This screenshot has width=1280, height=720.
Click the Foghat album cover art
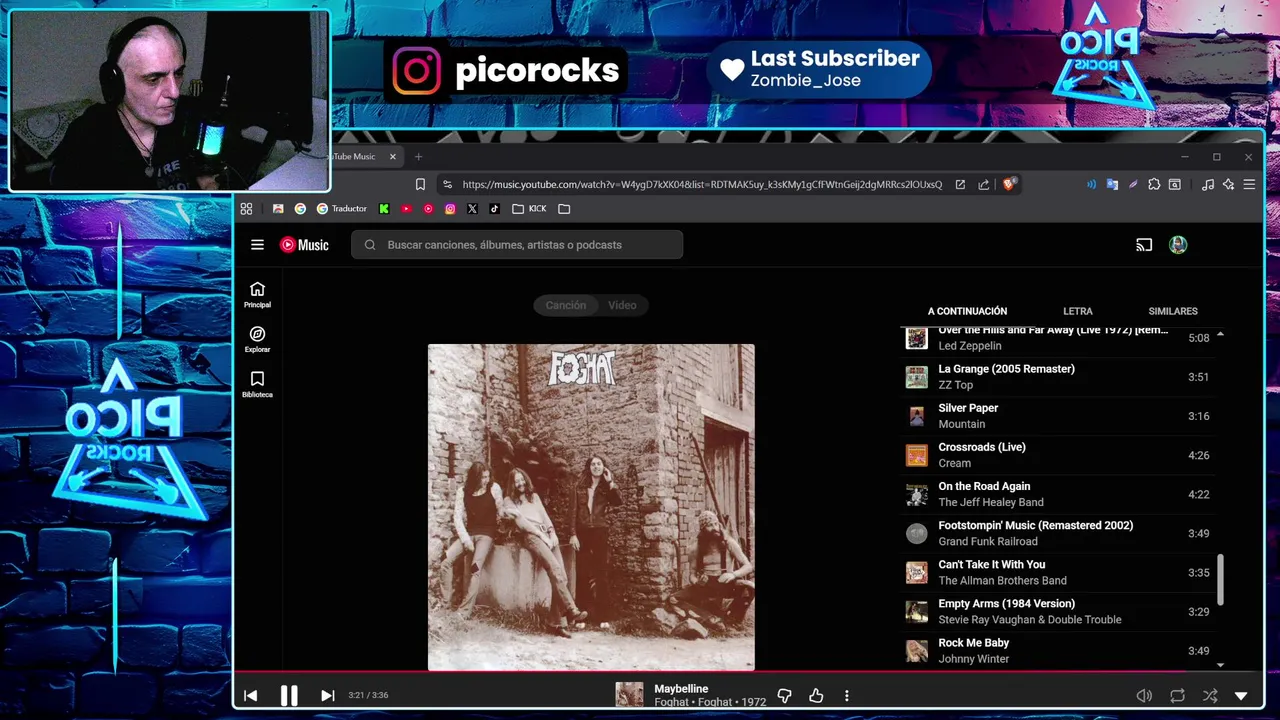(x=591, y=507)
